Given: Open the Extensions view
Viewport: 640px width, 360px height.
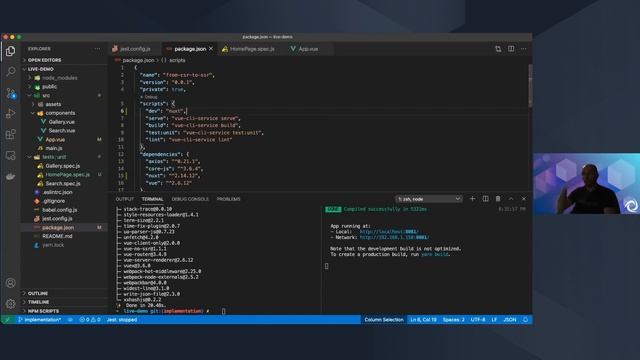Looking at the screenshot, I should (11, 134).
